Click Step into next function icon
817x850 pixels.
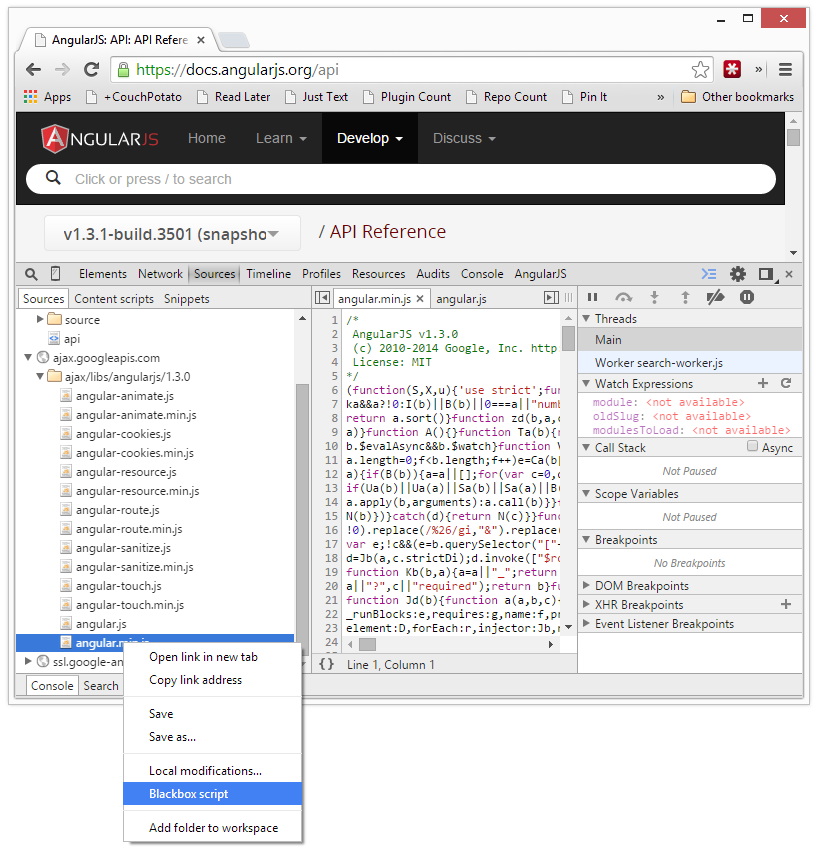point(654,297)
